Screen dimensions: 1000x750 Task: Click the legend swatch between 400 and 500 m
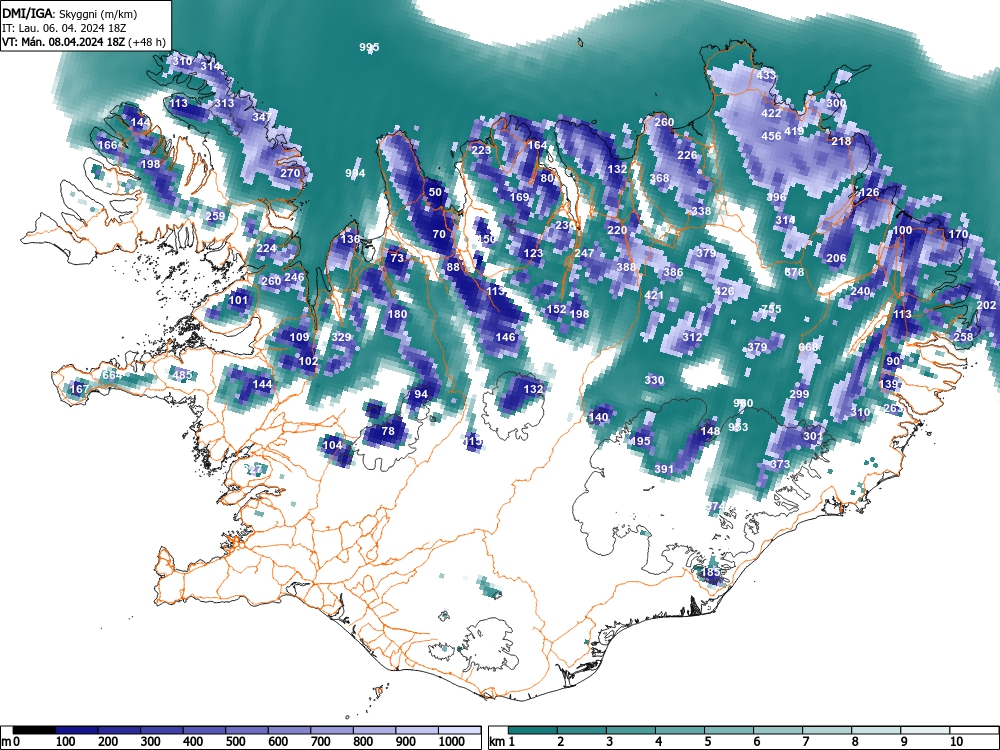204,730
